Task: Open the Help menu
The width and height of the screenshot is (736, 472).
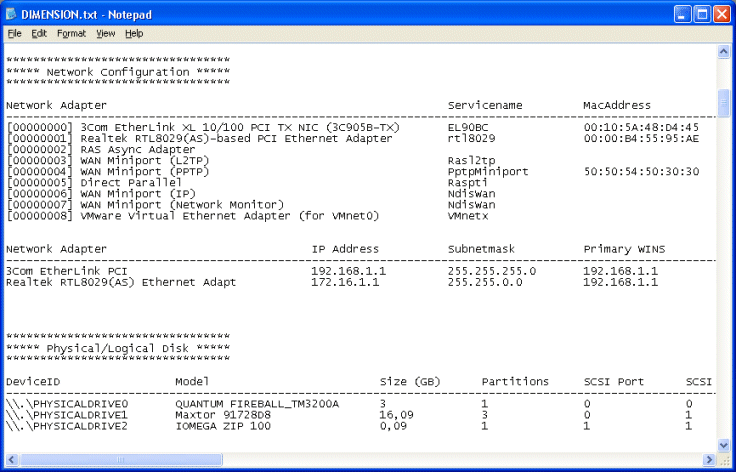Action: [134, 33]
